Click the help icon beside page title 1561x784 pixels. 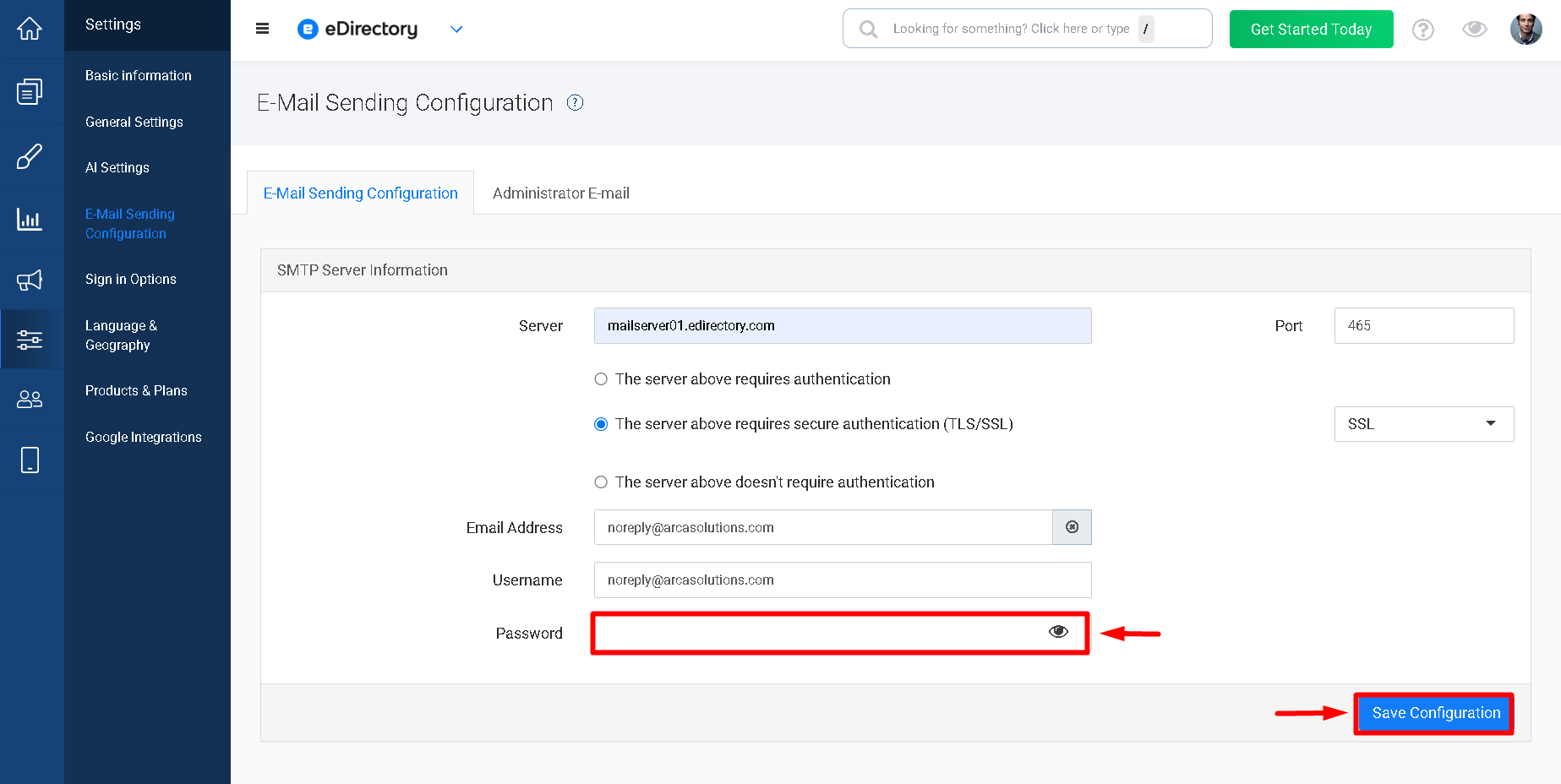point(575,102)
